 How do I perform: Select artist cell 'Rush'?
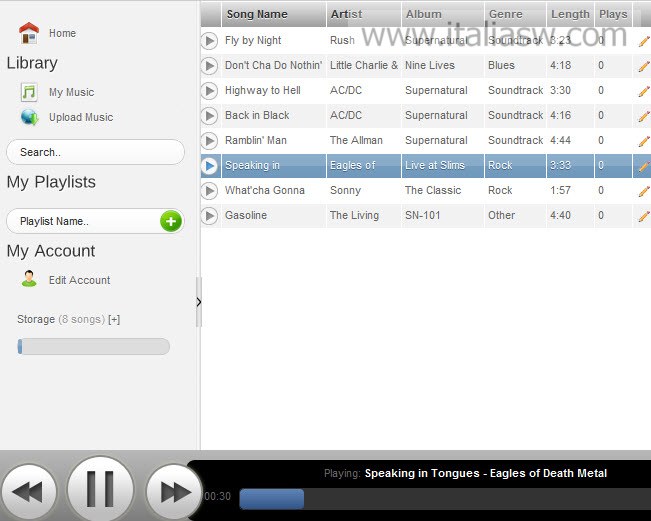(x=364, y=40)
